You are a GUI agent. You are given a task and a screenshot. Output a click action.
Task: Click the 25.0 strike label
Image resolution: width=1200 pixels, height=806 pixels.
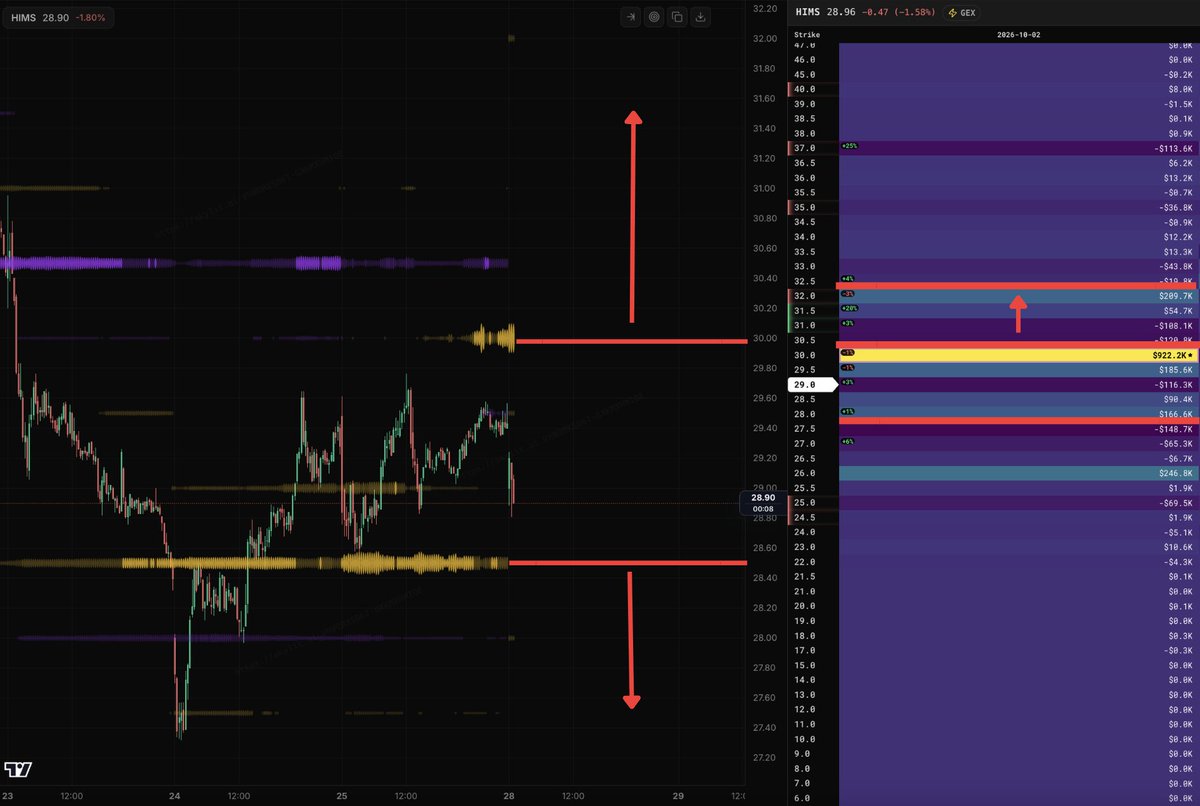804,502
